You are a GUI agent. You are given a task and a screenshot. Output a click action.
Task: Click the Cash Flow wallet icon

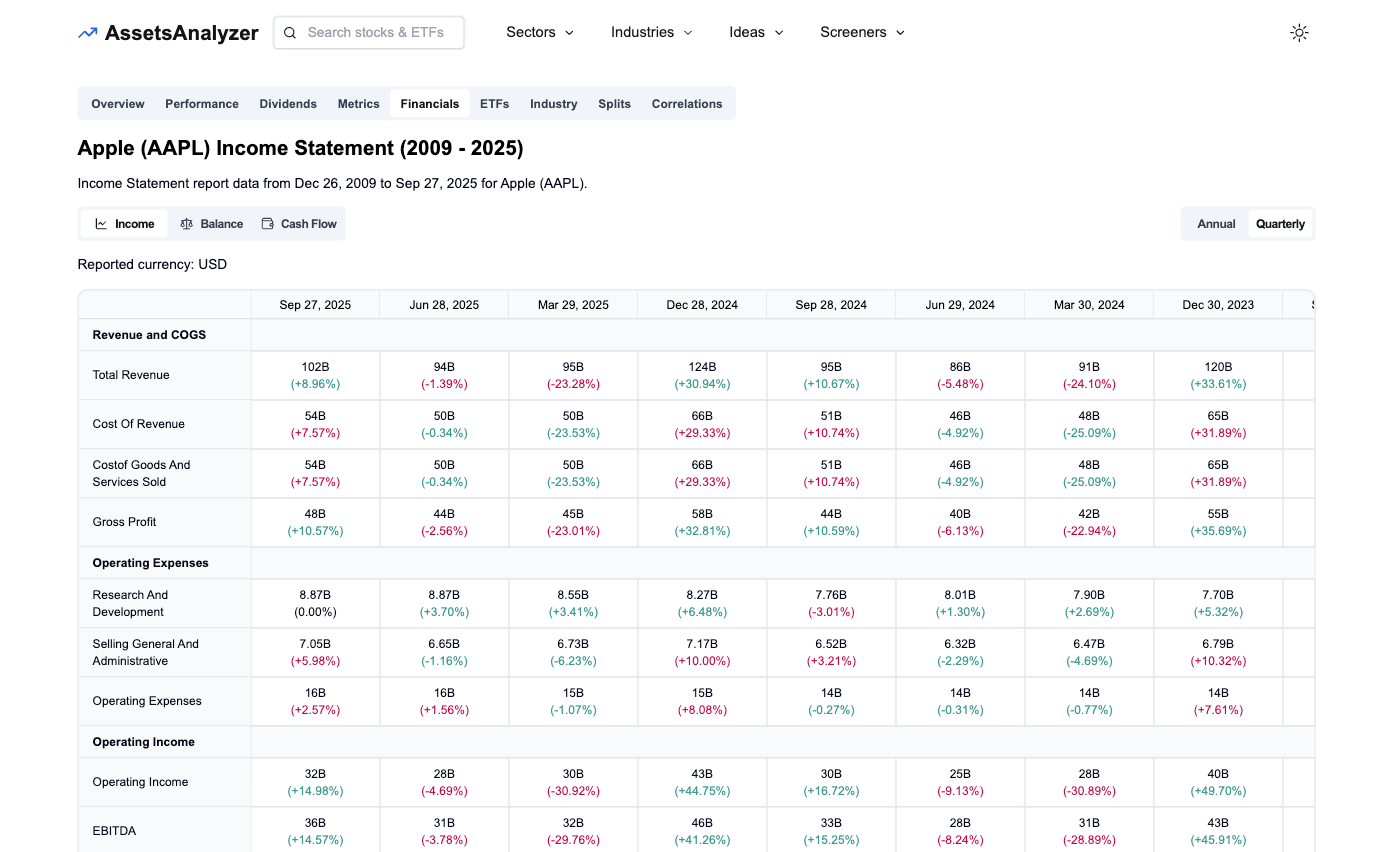[x=267, y=224]
